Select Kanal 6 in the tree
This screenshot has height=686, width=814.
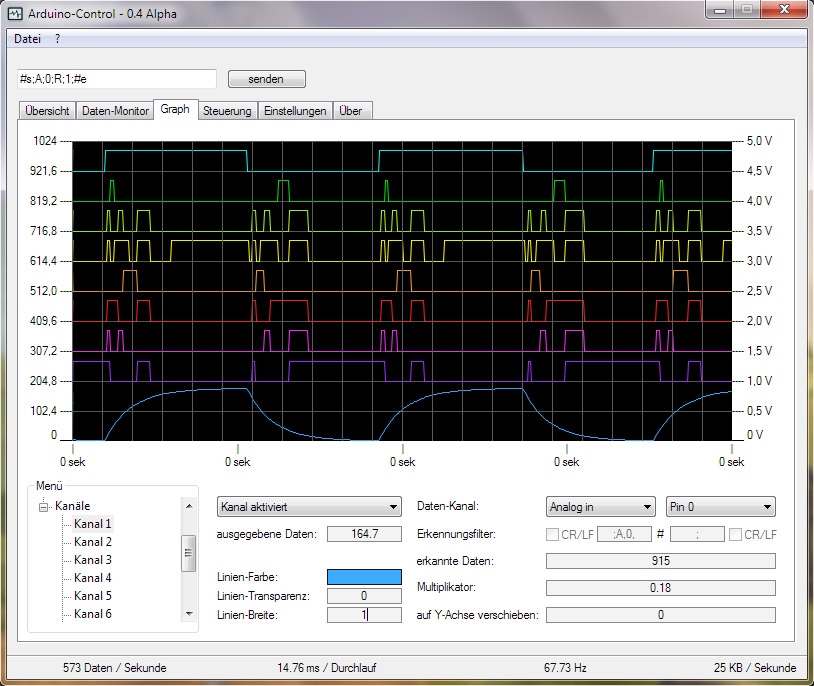coord(92,614)
